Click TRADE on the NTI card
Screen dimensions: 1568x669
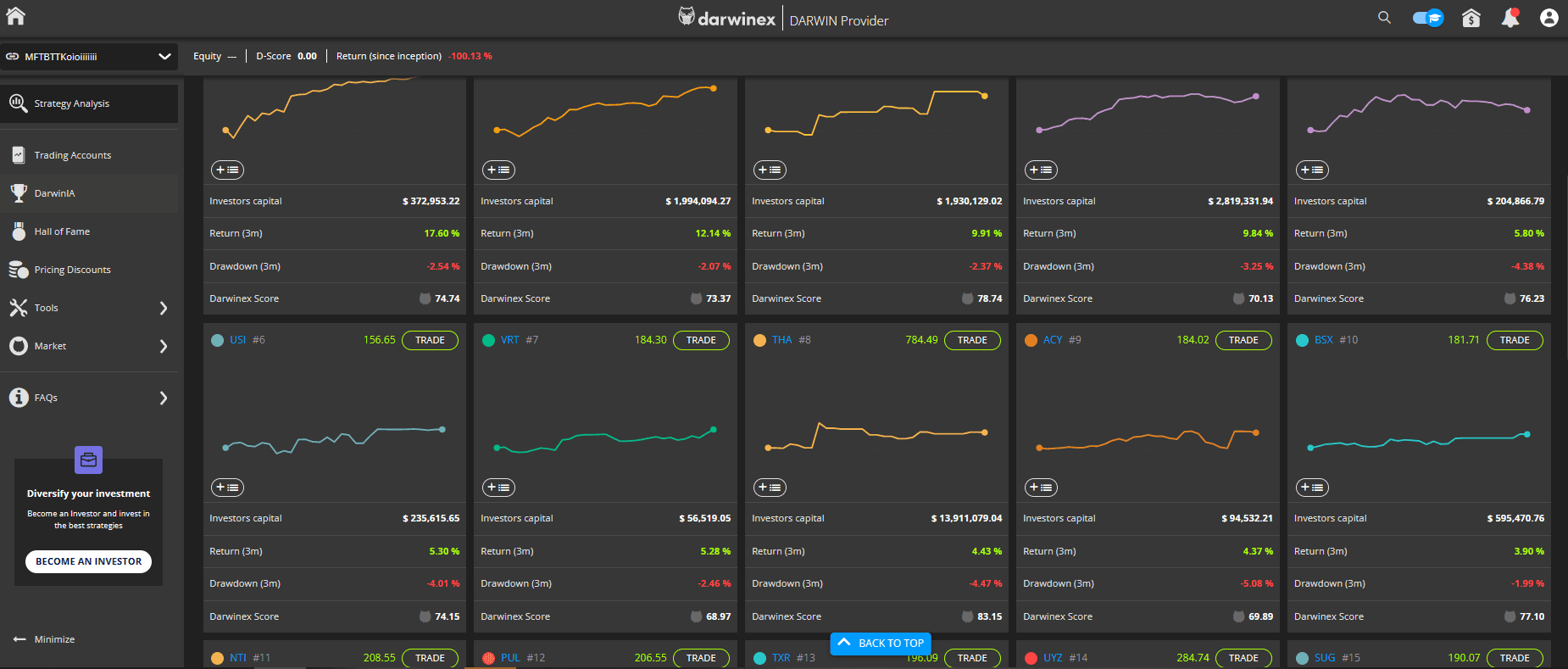(x=430, y=658)
